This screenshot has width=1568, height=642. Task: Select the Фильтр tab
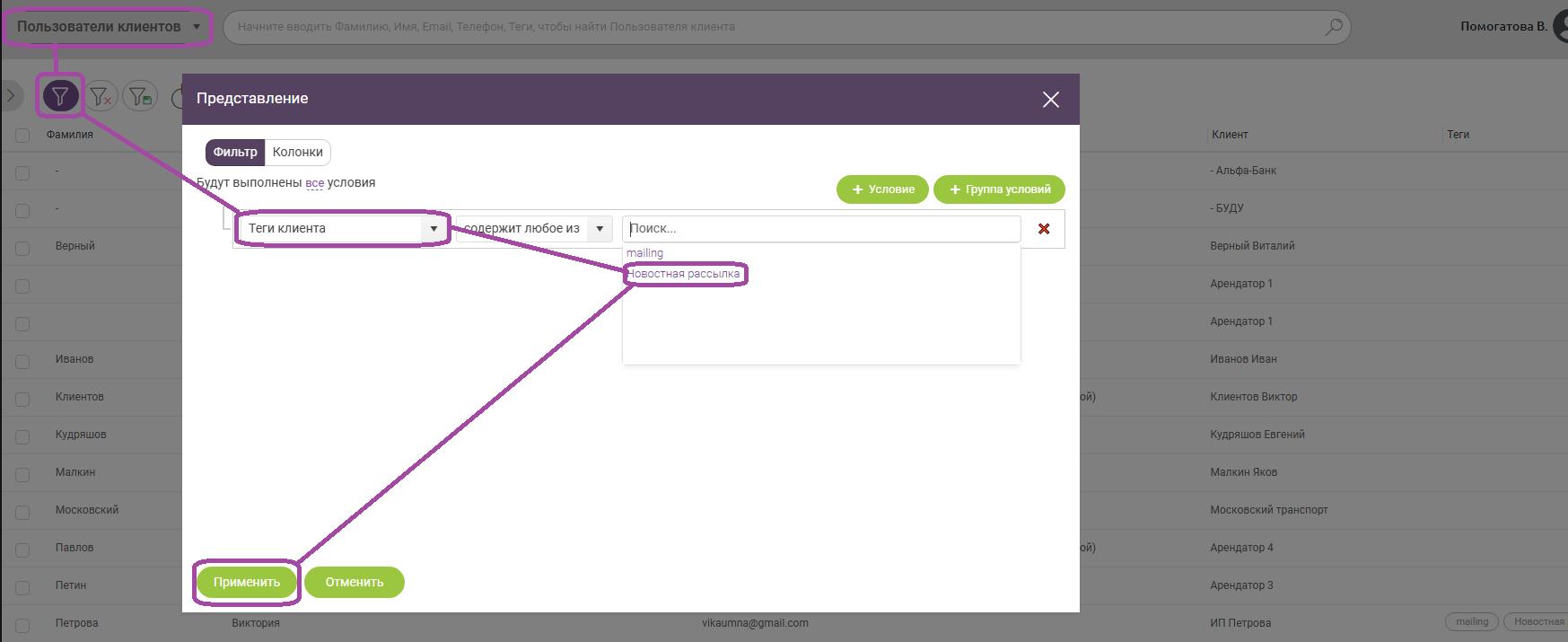(x=235, y=153)
